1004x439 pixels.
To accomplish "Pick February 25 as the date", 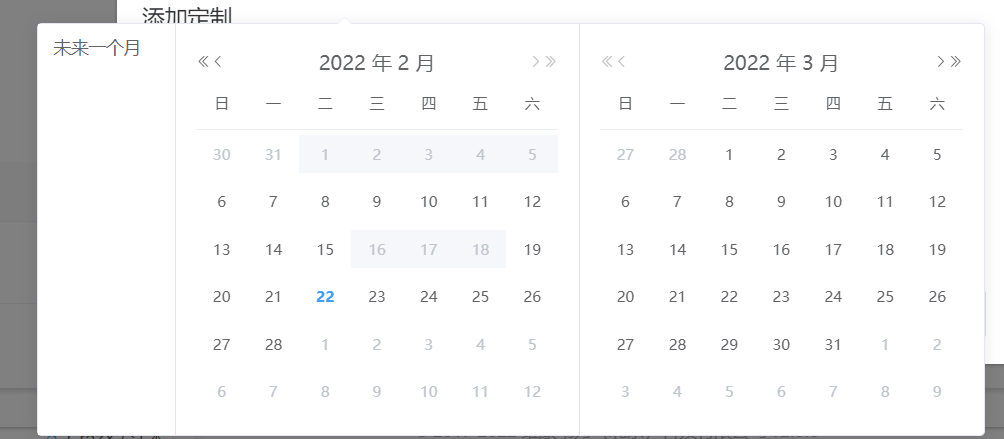I will pyautogui.click(x=480, y=297).
